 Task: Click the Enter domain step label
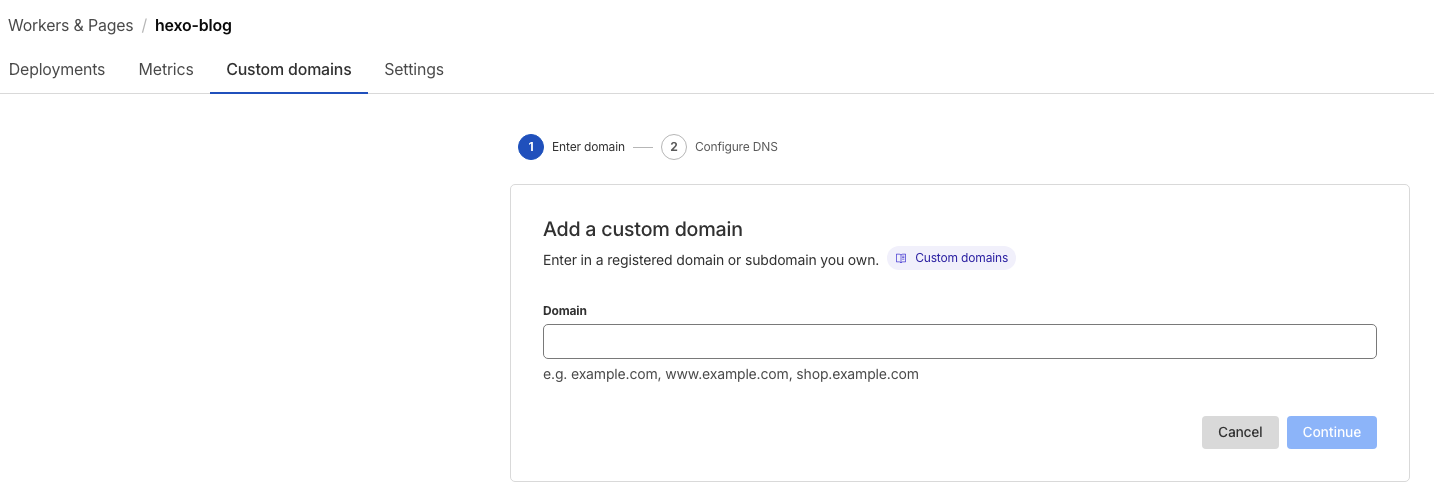tap(588, 147)
